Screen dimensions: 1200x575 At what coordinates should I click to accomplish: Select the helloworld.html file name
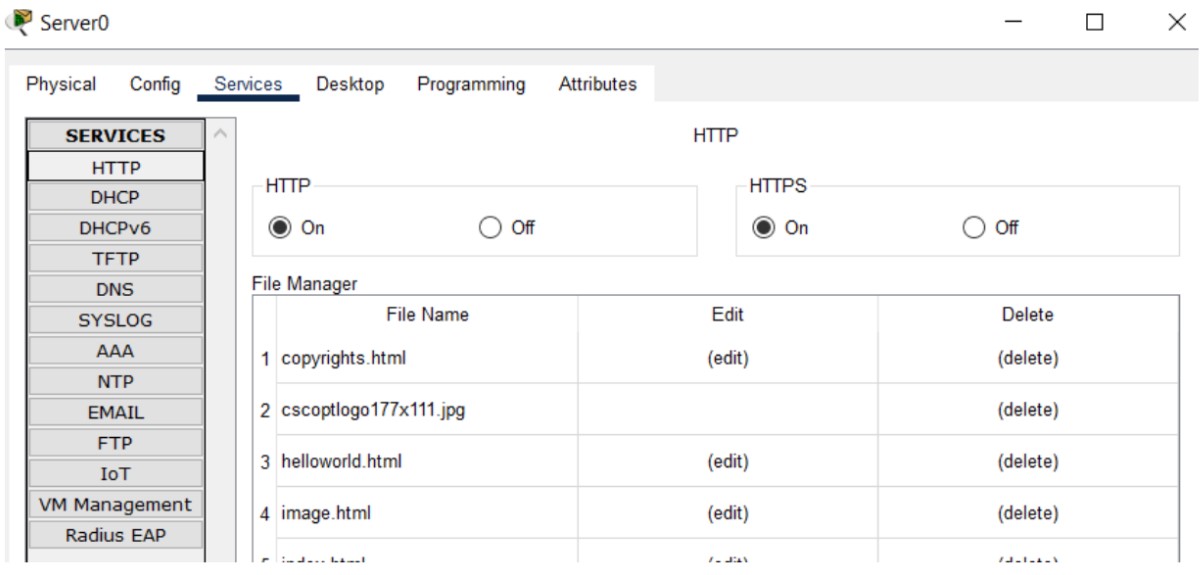(342, 462)
